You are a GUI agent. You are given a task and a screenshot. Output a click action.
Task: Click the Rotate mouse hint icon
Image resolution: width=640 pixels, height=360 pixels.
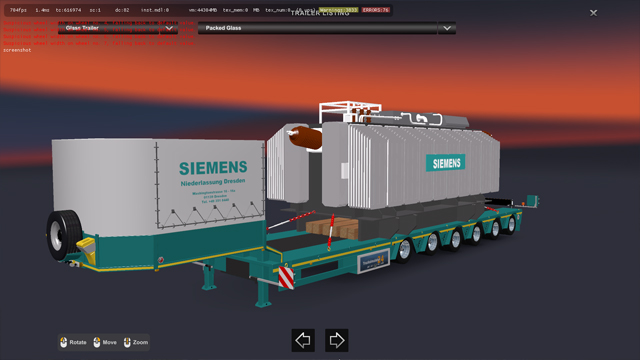pos(64,342)
